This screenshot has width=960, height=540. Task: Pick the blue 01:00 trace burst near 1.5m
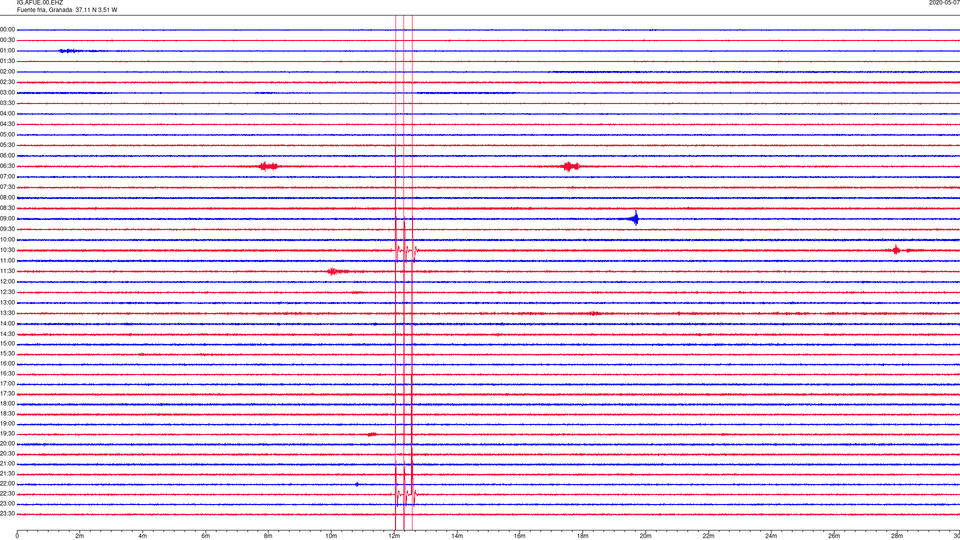coord(69,51)
